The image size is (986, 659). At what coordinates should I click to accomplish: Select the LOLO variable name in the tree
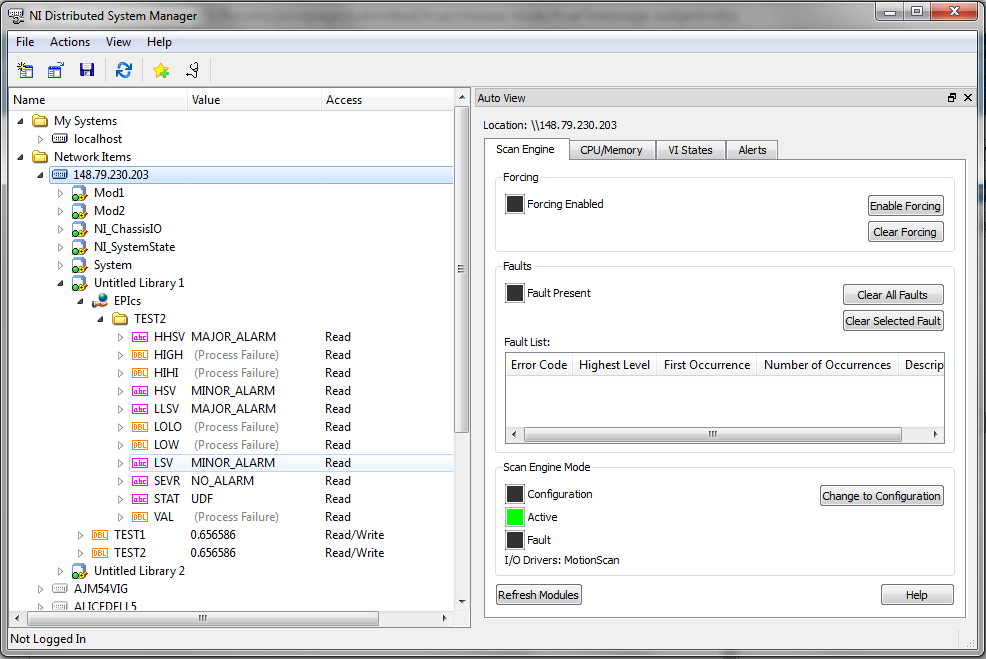168,427
